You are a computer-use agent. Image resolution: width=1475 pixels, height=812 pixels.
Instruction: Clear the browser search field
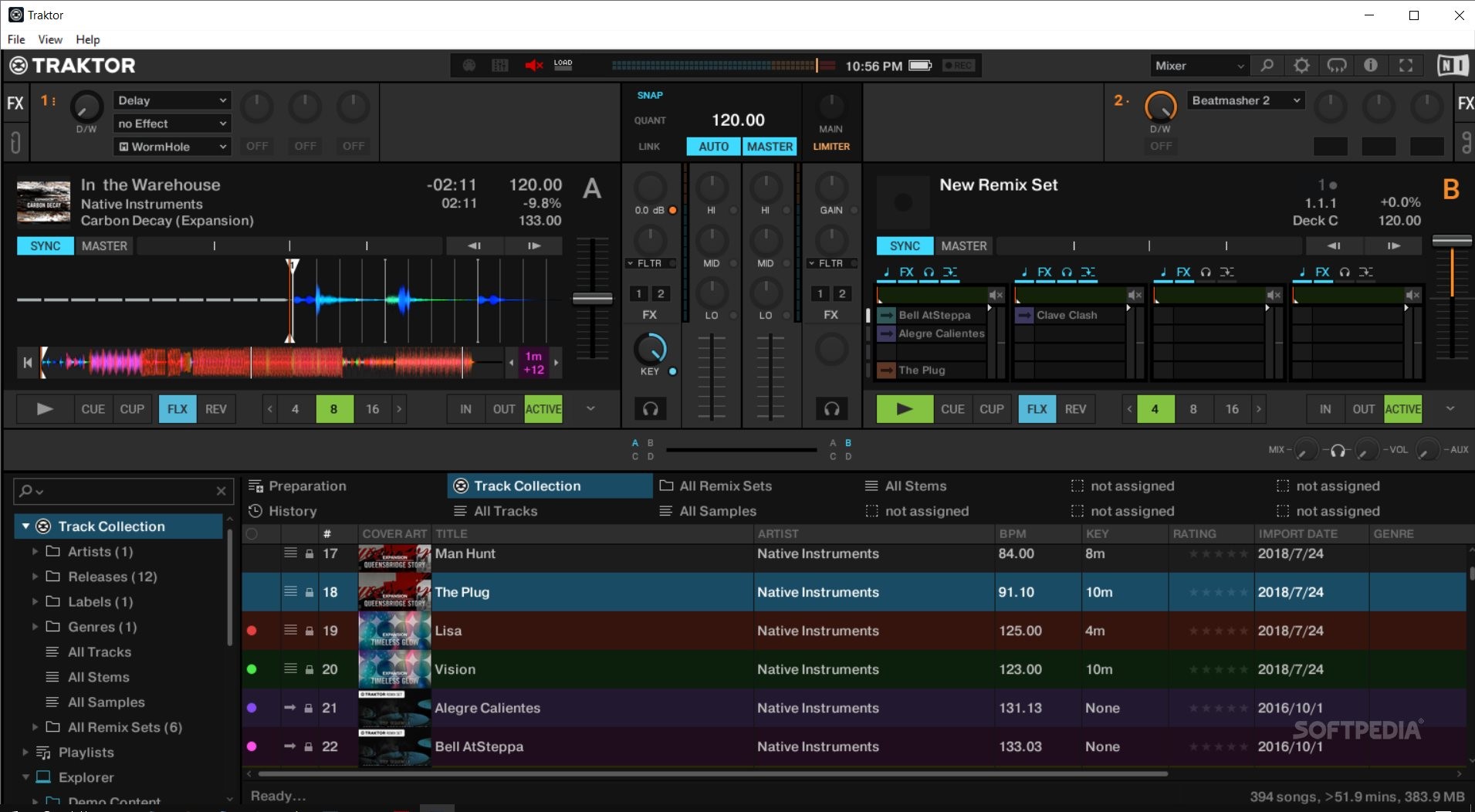pos(222,491)
